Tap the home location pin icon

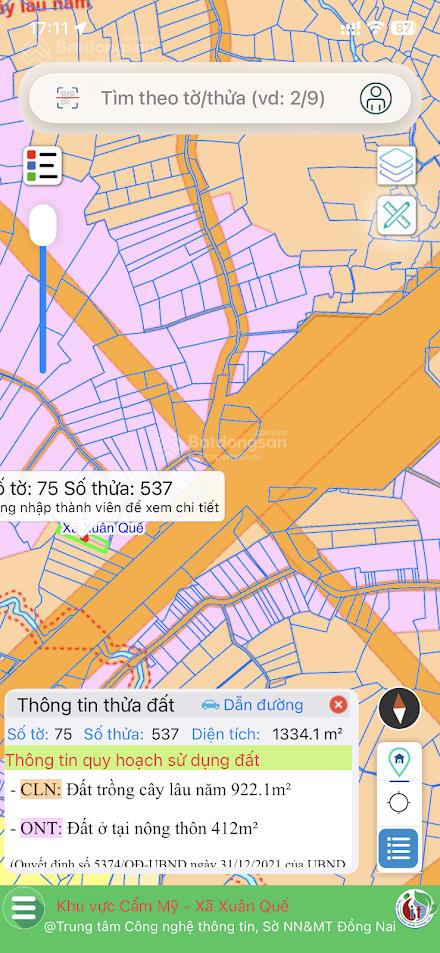pyautogui.click(x=399, y=762)
